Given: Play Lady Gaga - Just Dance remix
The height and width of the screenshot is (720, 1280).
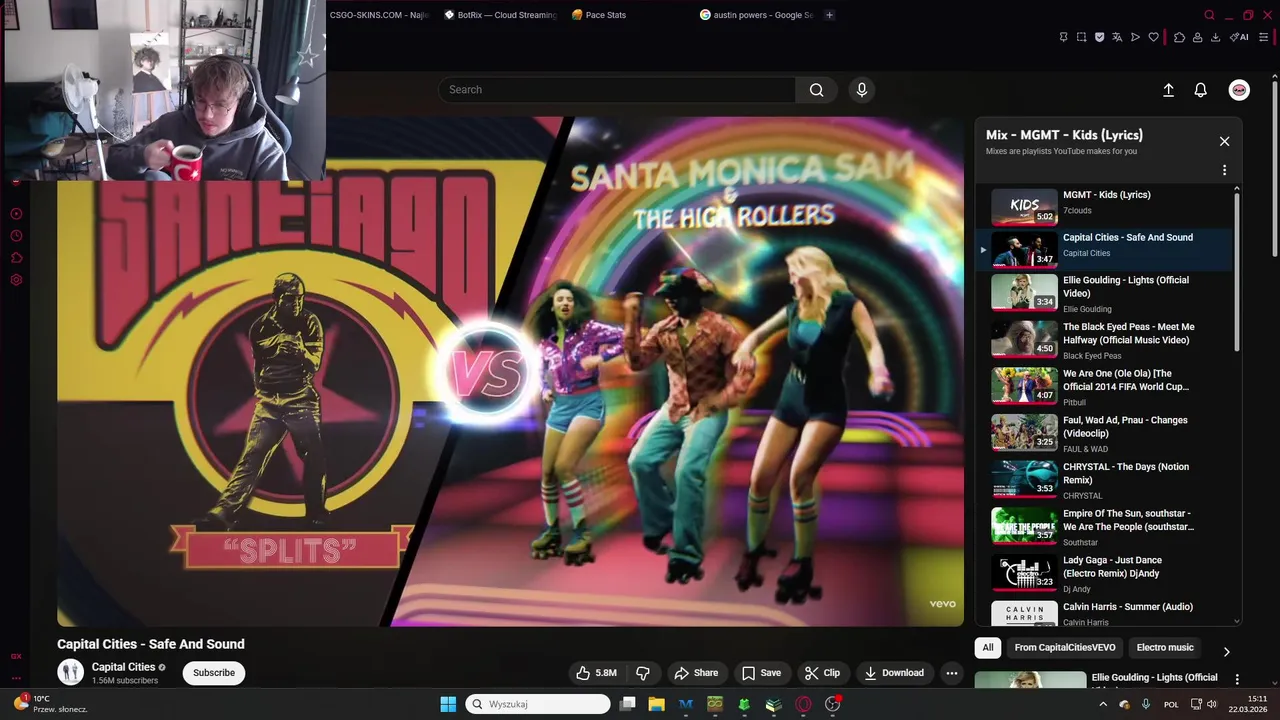Looking at the screenshot, I should click(x=1105, y=573).
